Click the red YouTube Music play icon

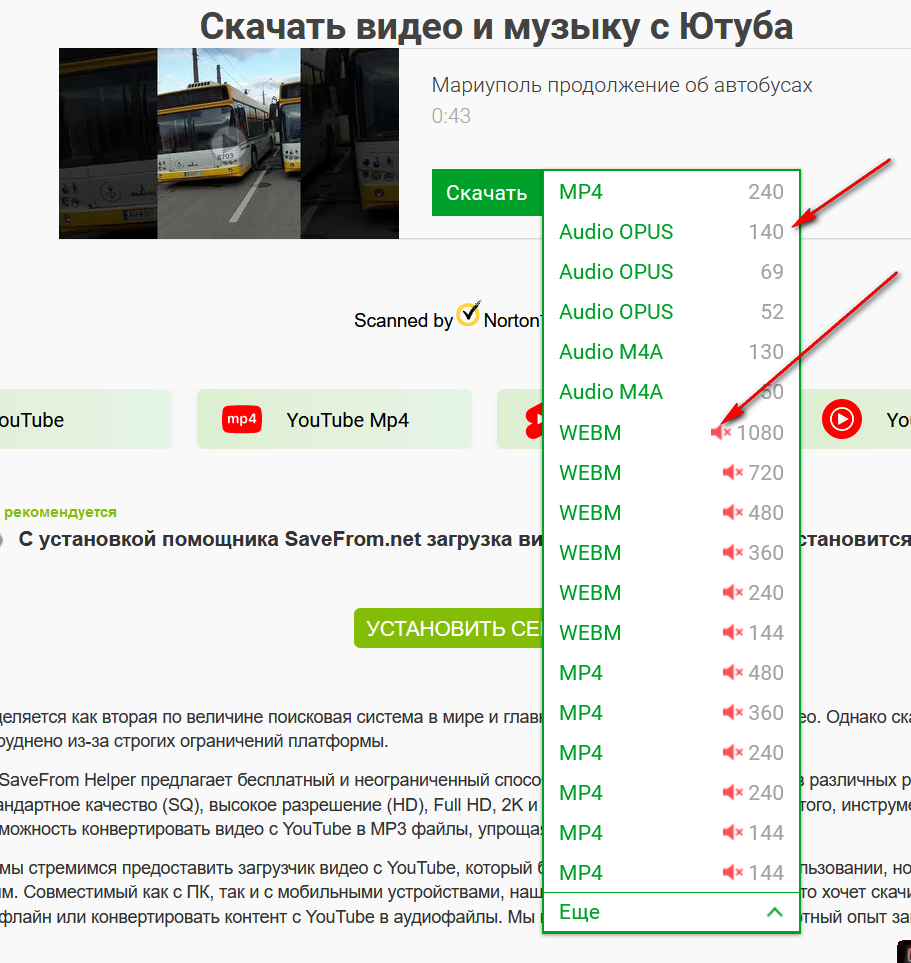[x=842, y=419]
